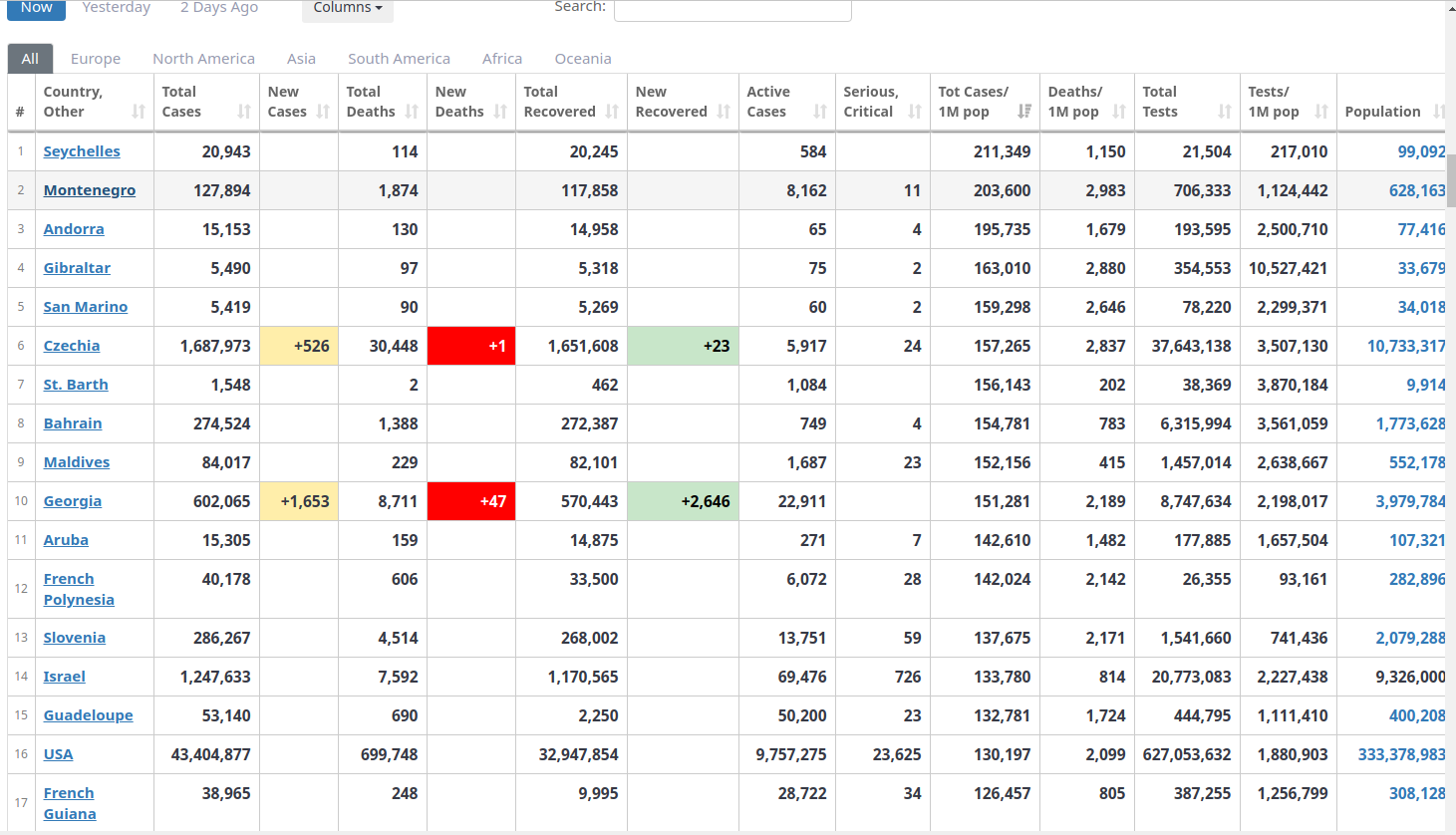The height and width of the screenshot is (835, 1456).
Task: Open the Columns dropdown
Action: tap(347, 8)
